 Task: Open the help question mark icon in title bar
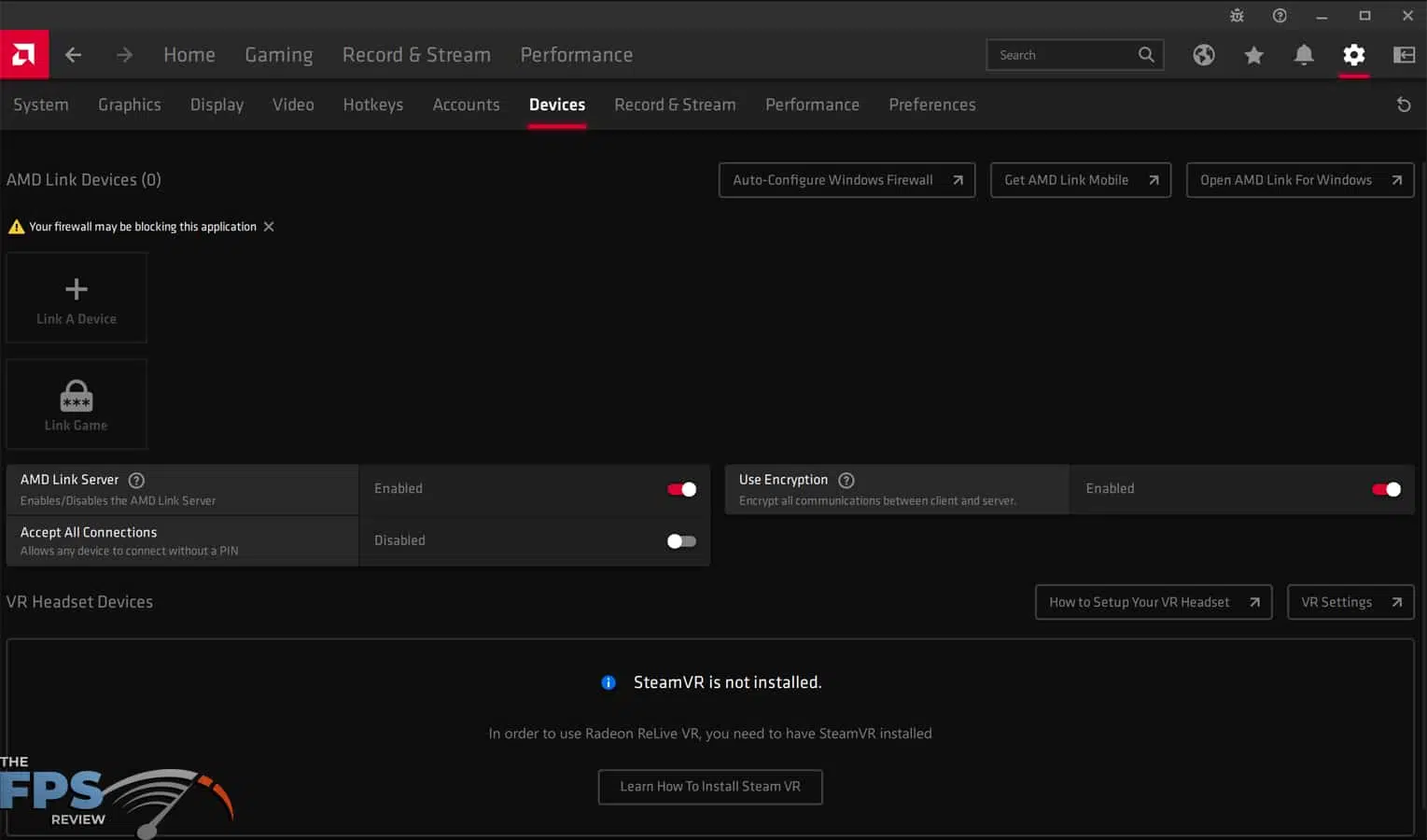coord(1280,15)
